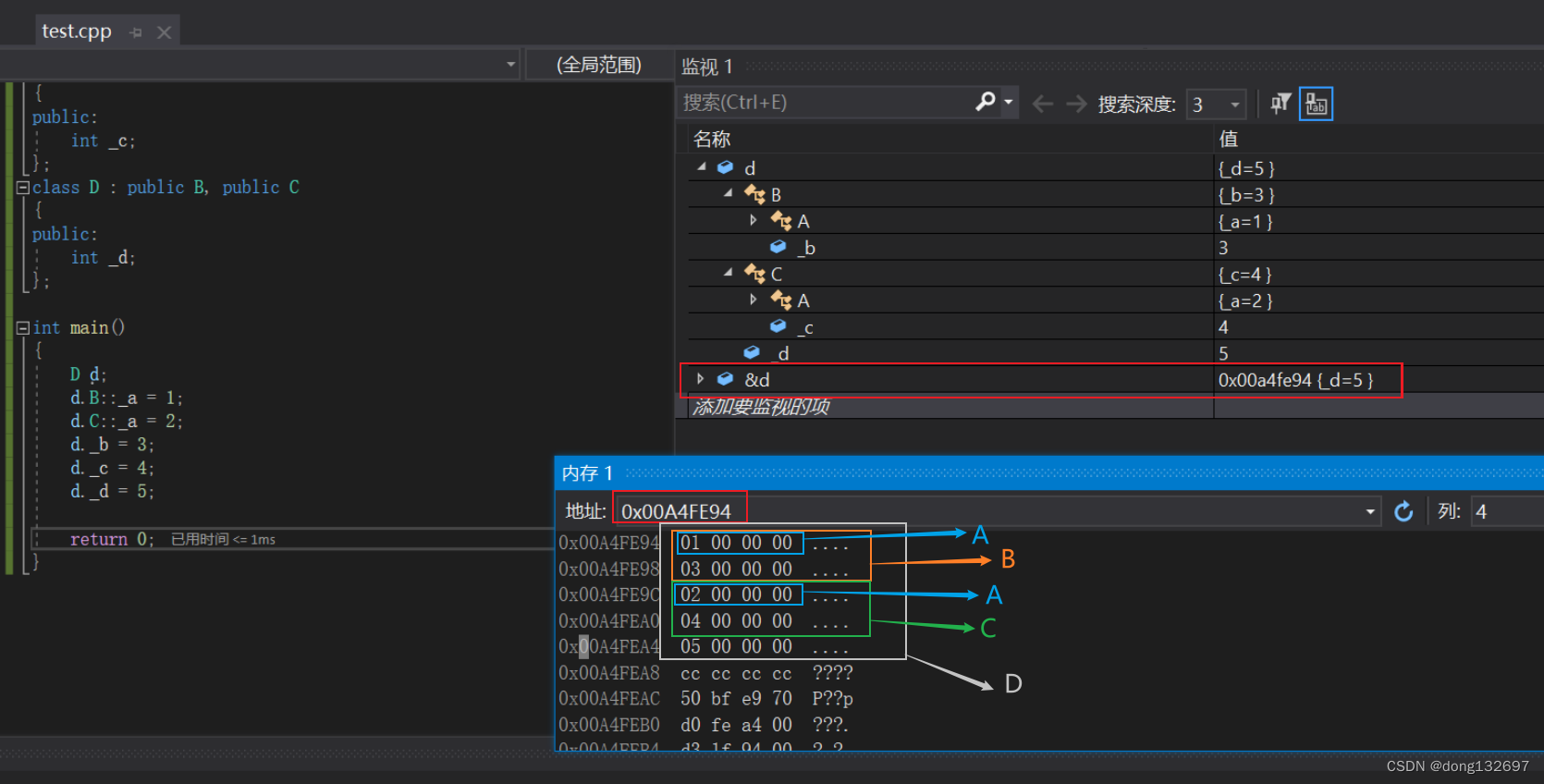Click the 列 columns count field
The image size is (1544, 784).
[x=1507, y=511]
